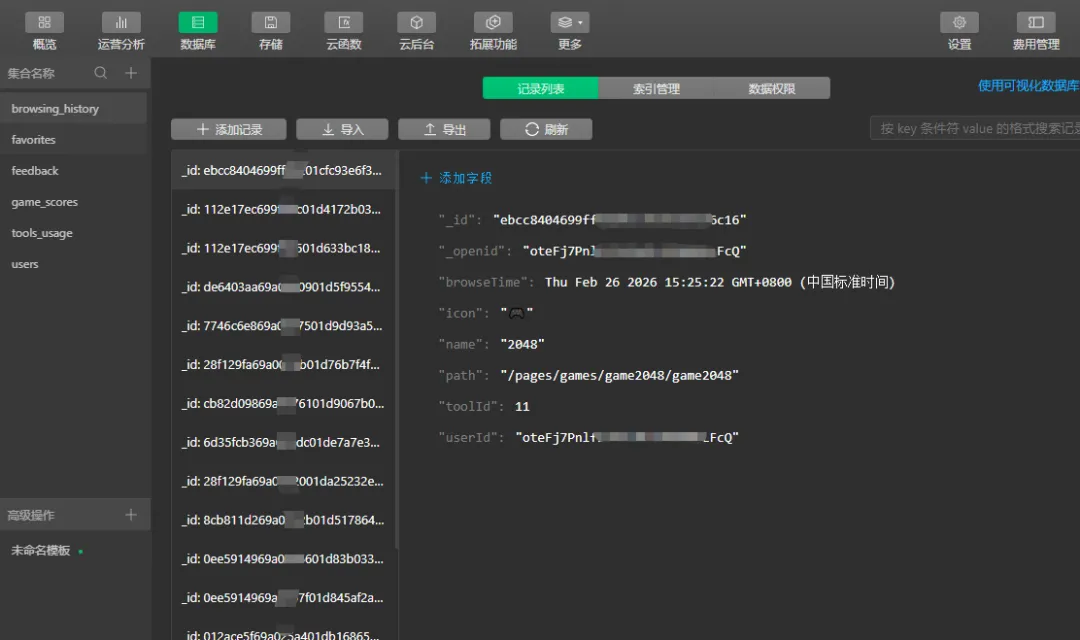Viewport: 1080px width, 640px height.
Task: Select record ending c01d4172b03...
Action: click(x=283, y=209)
